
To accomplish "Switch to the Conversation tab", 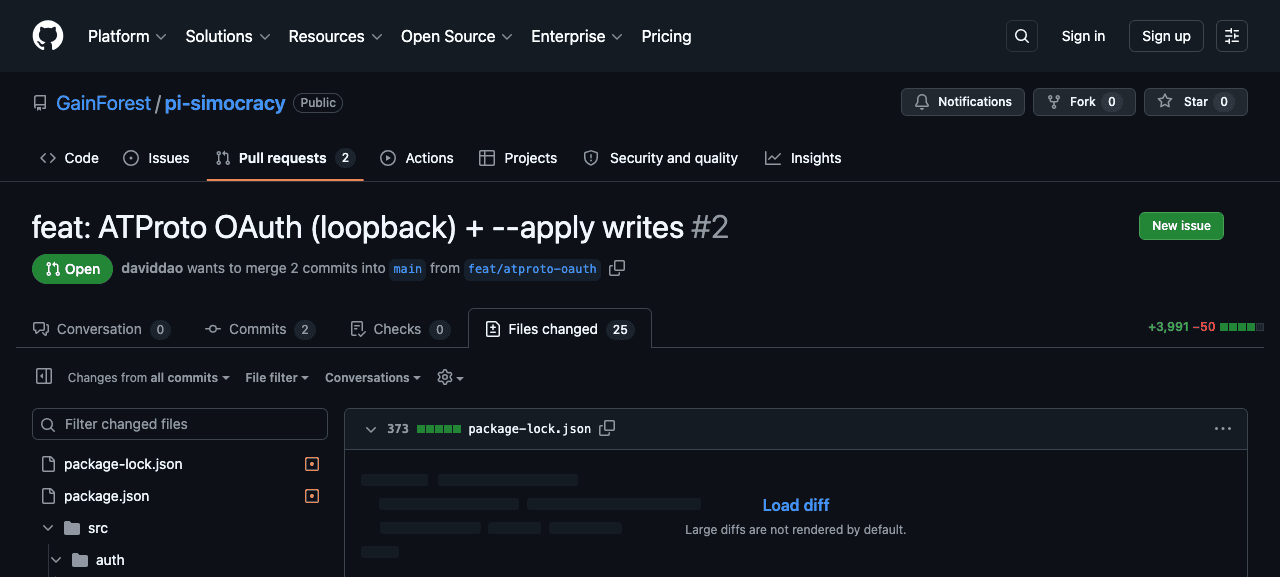I will 101,329.
